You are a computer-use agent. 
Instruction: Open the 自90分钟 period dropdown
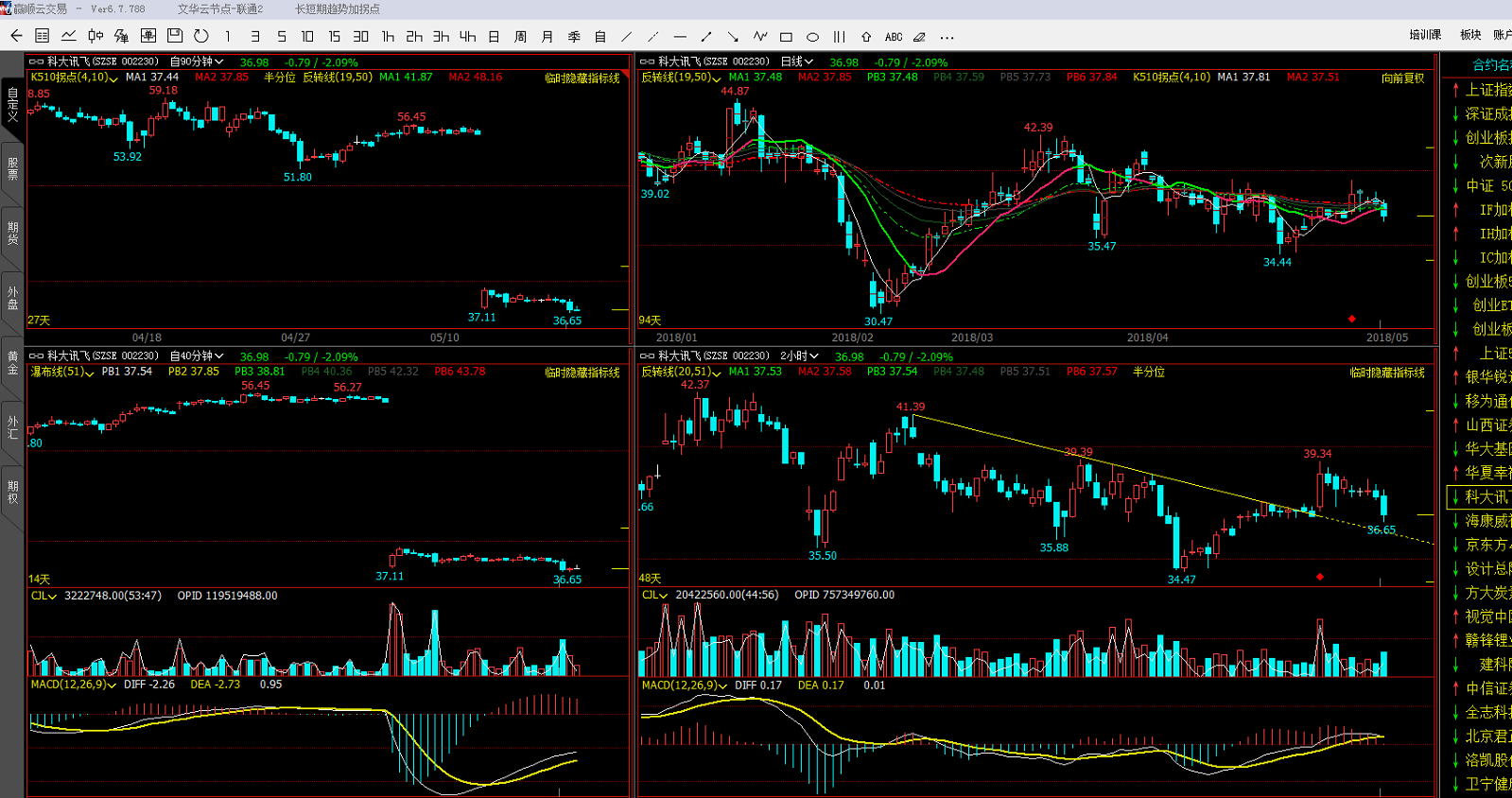tap(197, 61)
